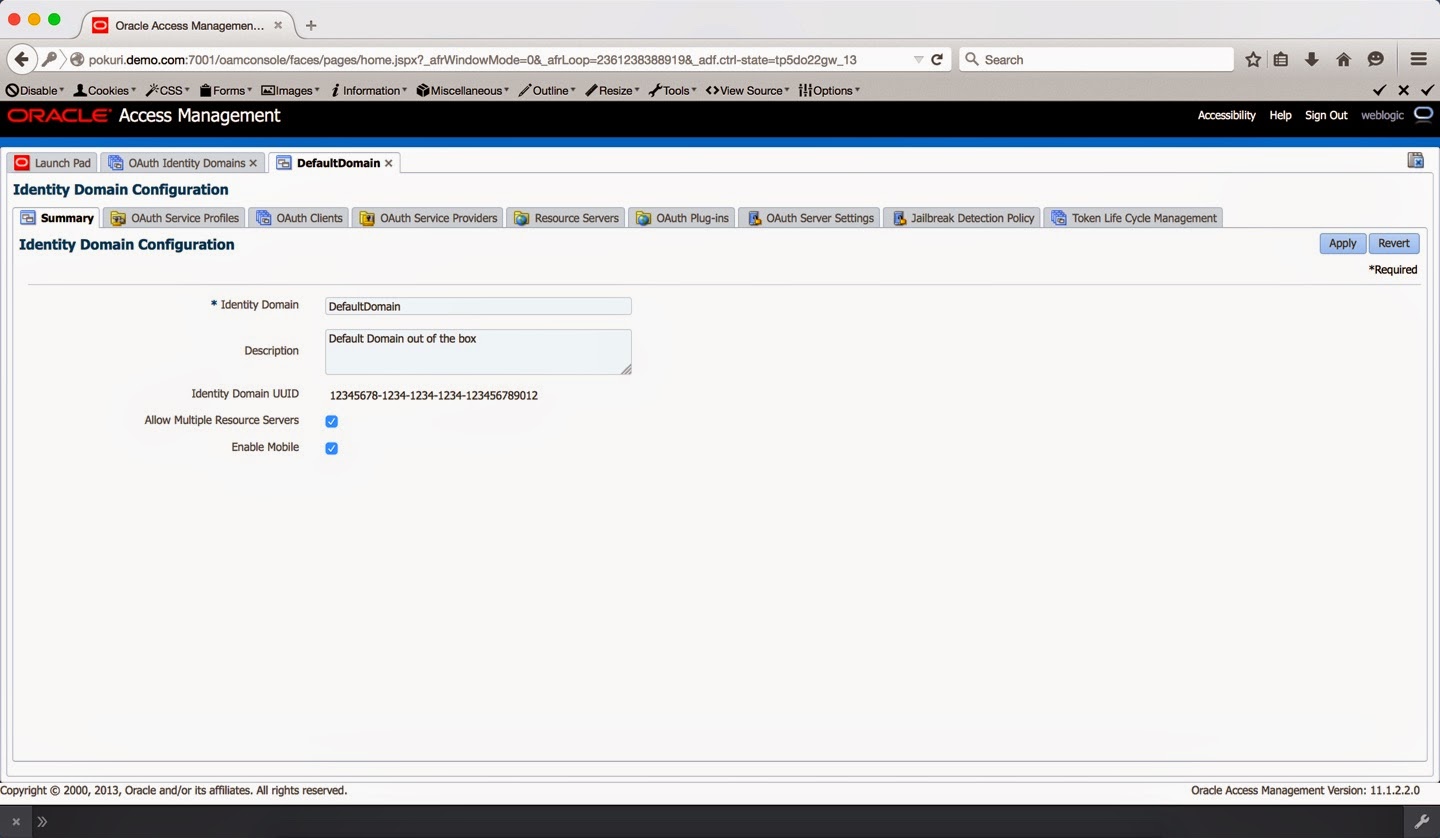Open the Images dropdown menu
1440x838 pixels.
pos(291,90)
